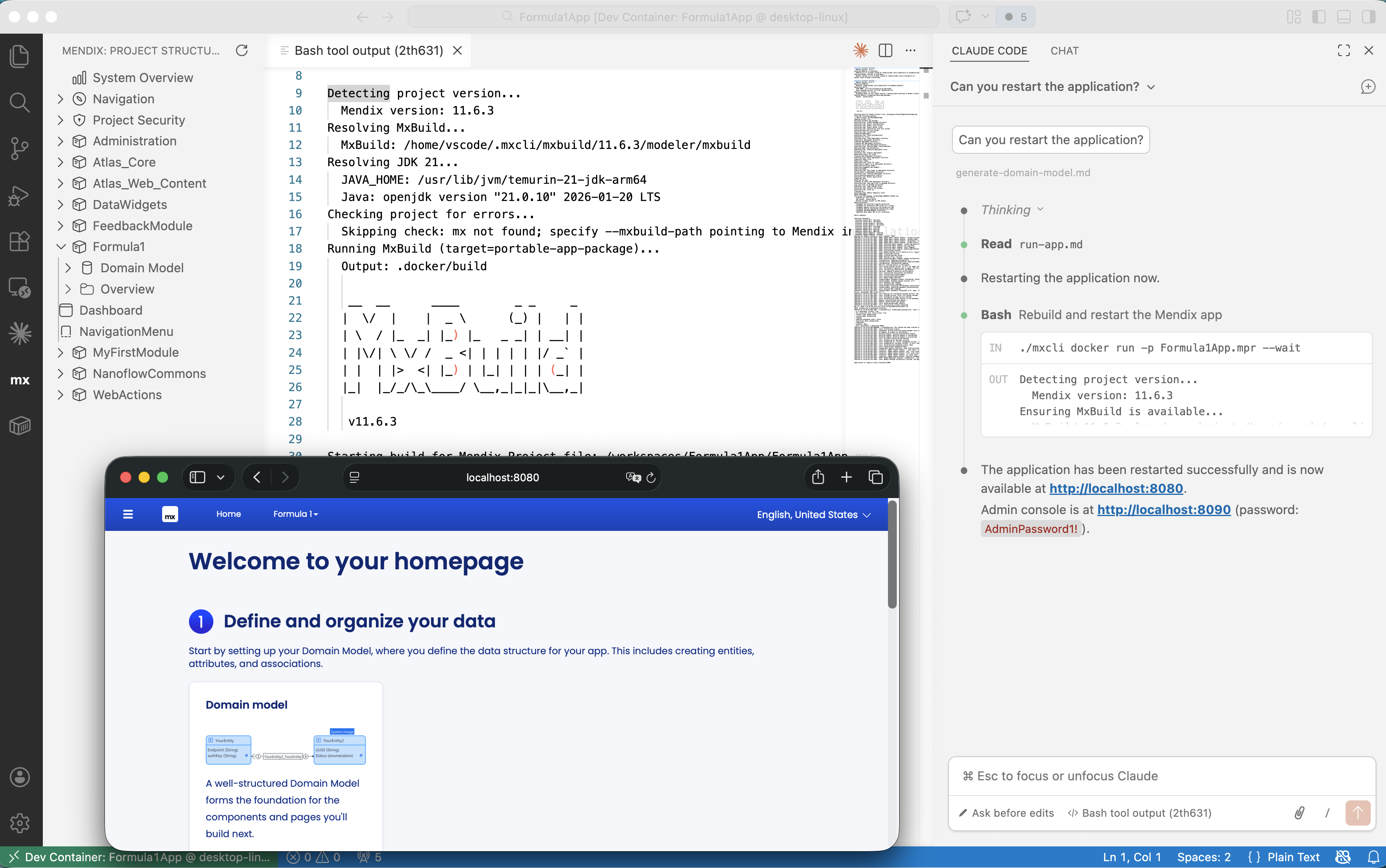Open the container icon in activity bar
Image resolution: width=1386 pixels, height=868 pixels.
point(20,426)
